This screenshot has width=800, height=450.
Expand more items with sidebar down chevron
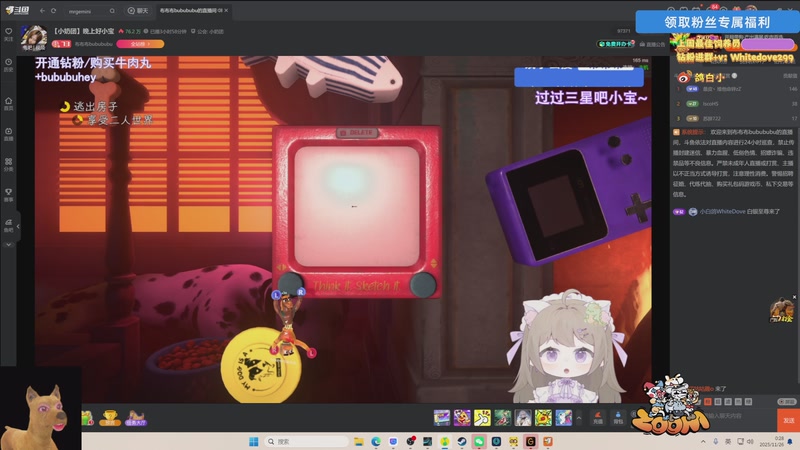coord(9,245)
